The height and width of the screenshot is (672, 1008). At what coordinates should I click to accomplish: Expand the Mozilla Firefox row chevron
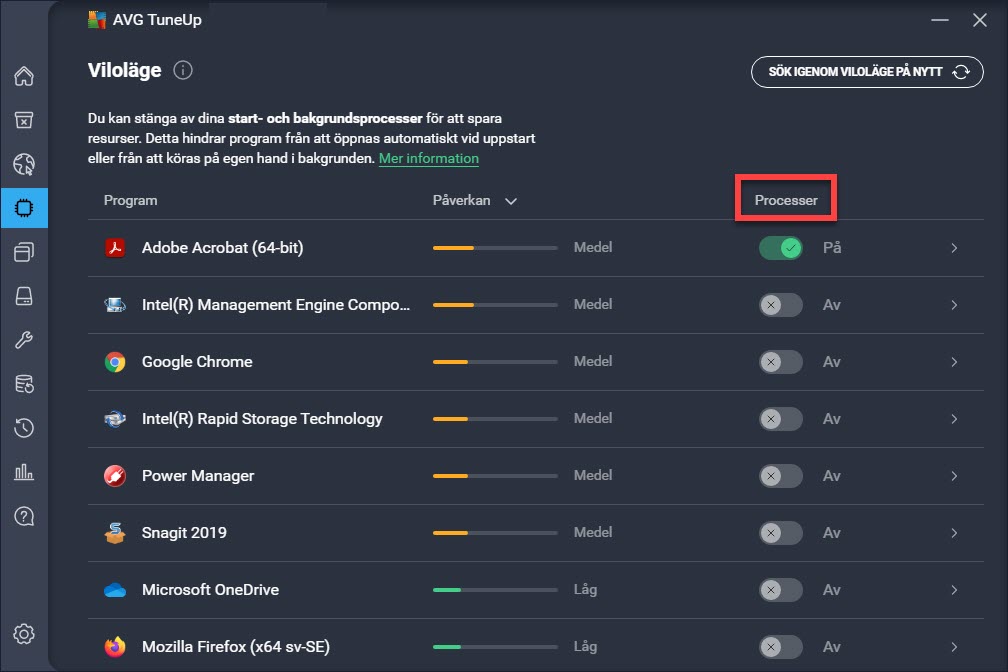pyautogui.click(x=954, y=647)
